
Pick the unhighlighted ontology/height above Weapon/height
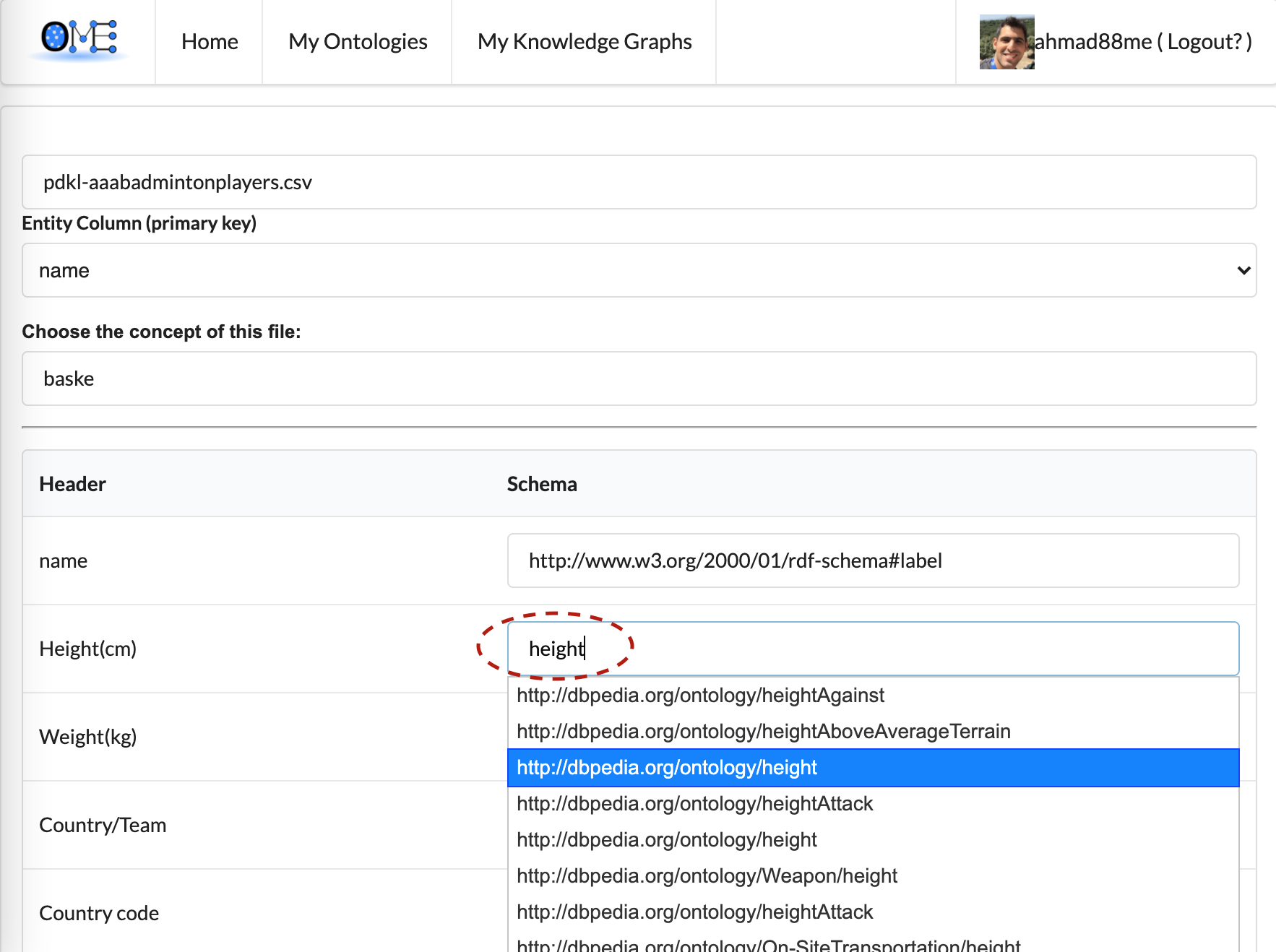pyautogui.click(x=666, y=839)
